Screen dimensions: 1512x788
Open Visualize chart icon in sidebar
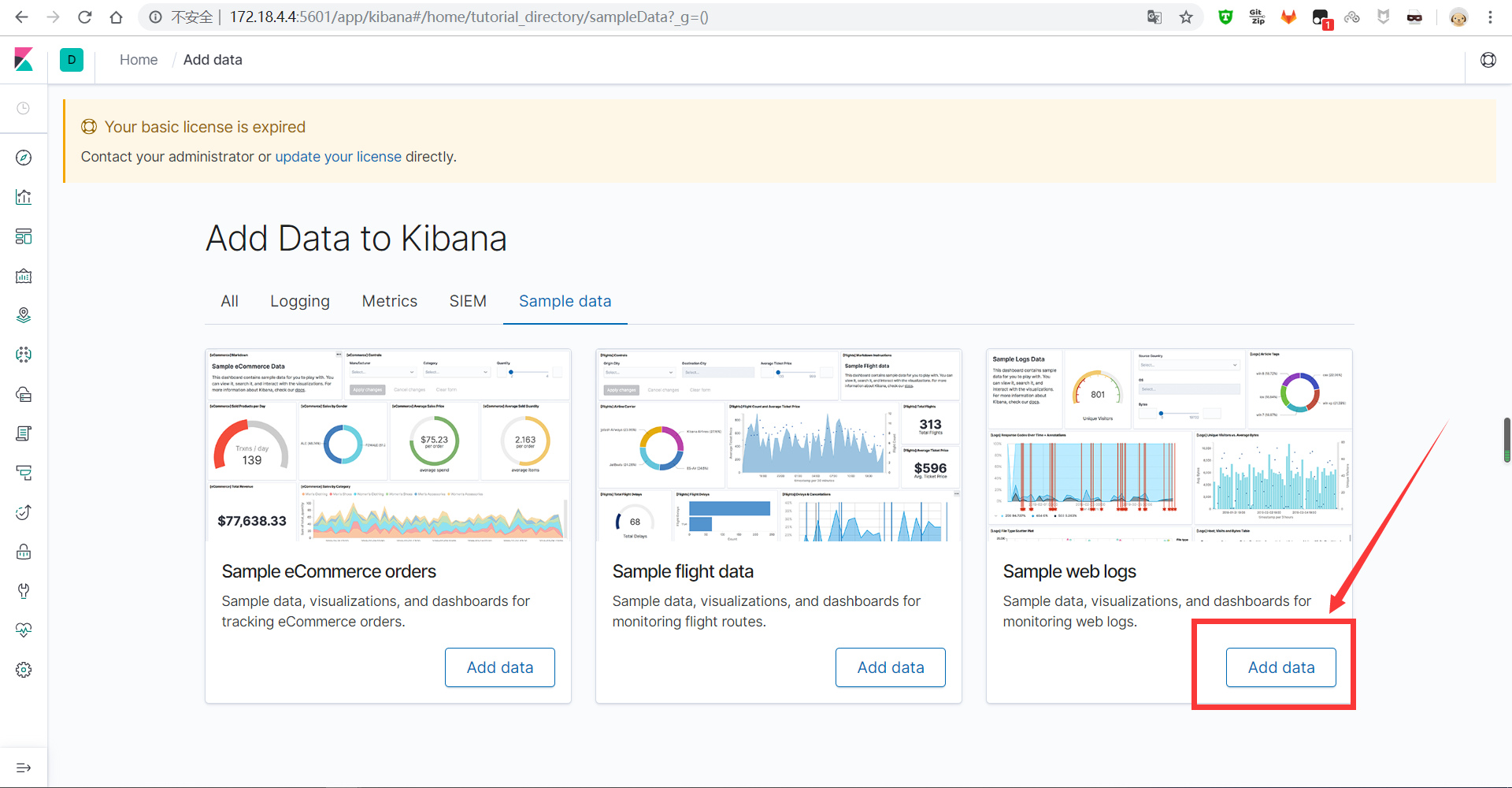[x=24, y=197]
